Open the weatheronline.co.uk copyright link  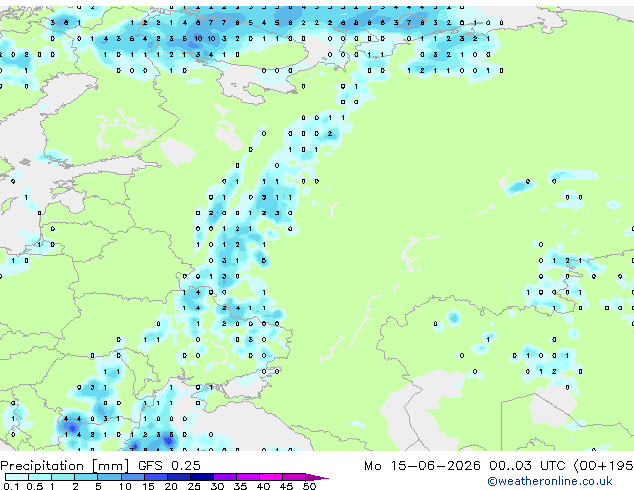550,481
